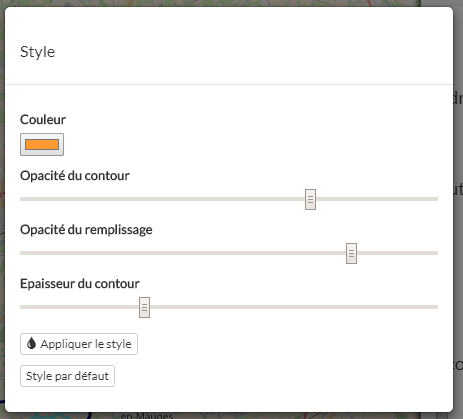Viewport: 463px width, 419px height.
Task: Set contour opacity to maximum at track's right end
Action: tap(436, 199)
